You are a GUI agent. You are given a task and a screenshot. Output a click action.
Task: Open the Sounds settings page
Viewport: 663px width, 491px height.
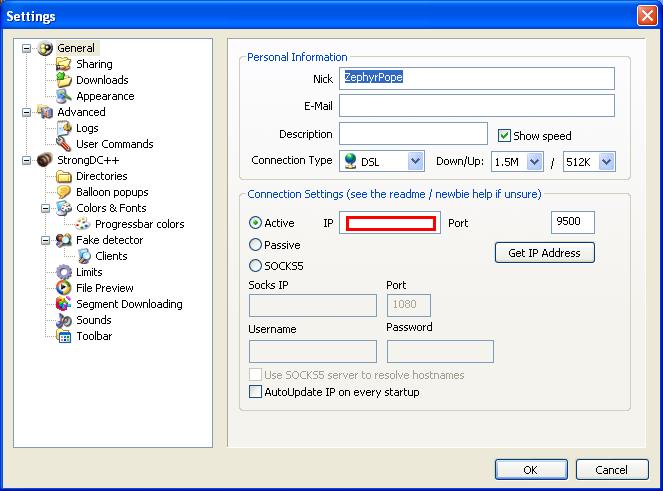(93, 320)
